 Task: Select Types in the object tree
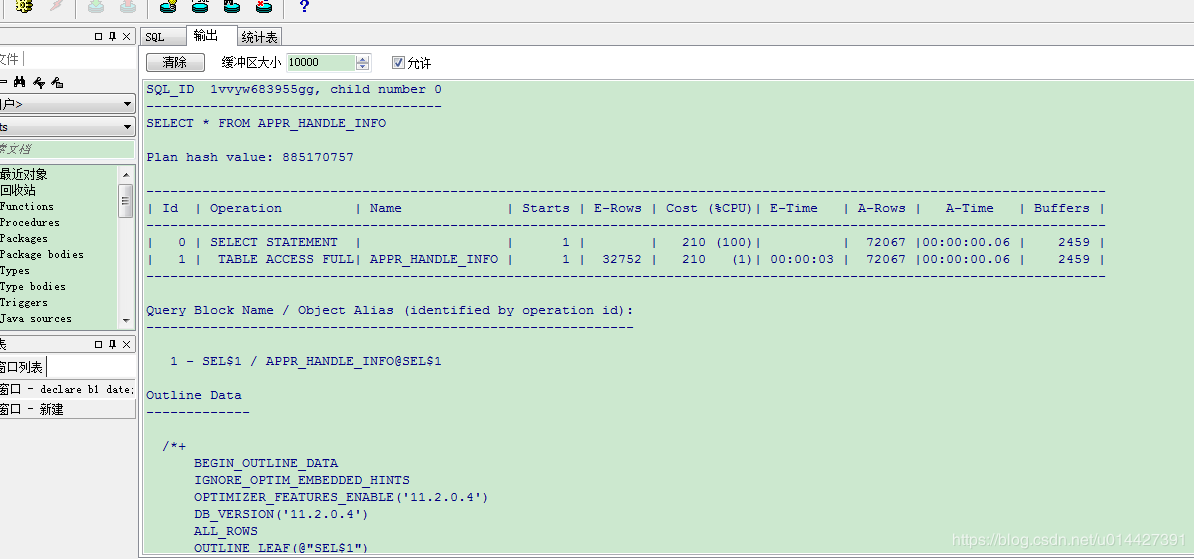[14, 270]
